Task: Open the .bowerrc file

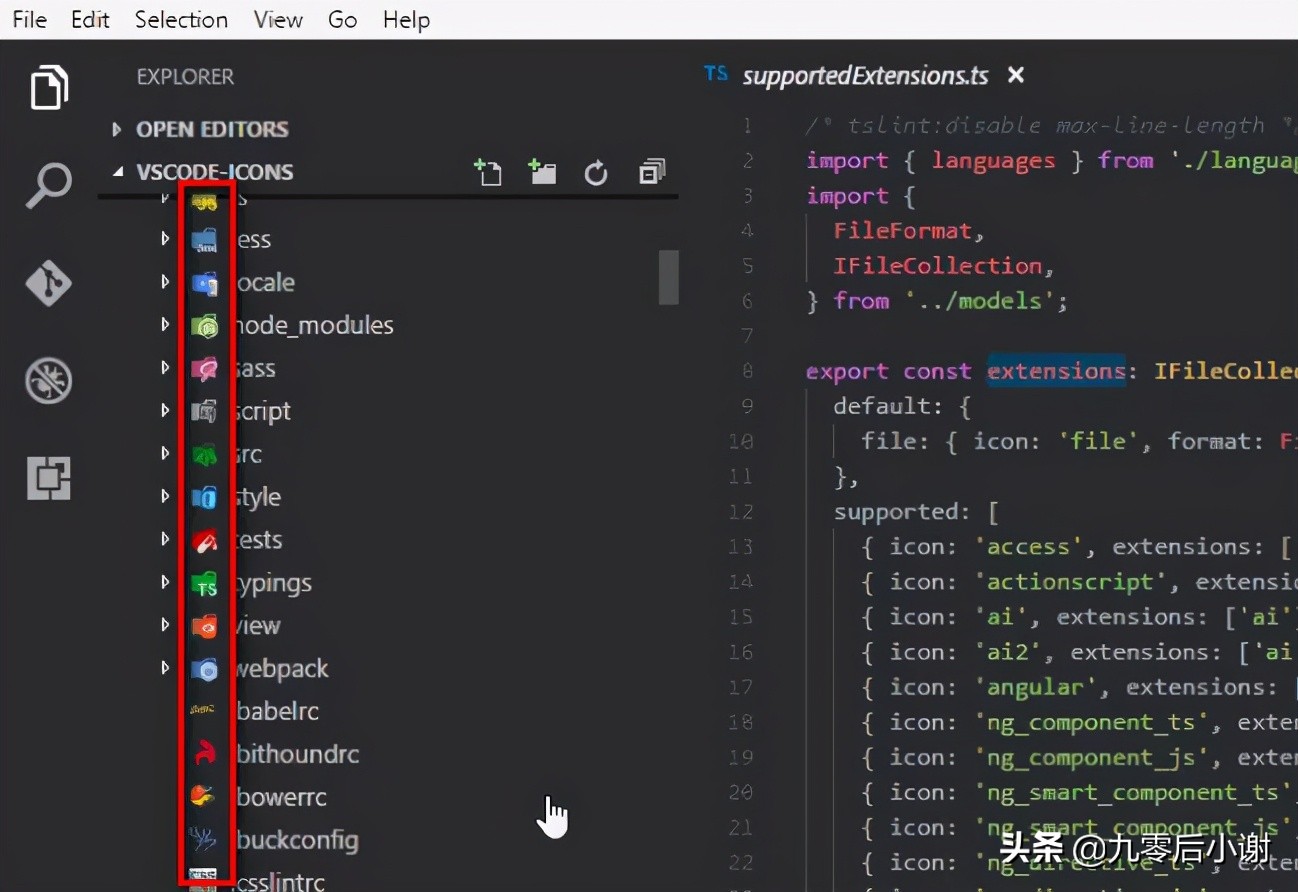Action: click(281, 797)
